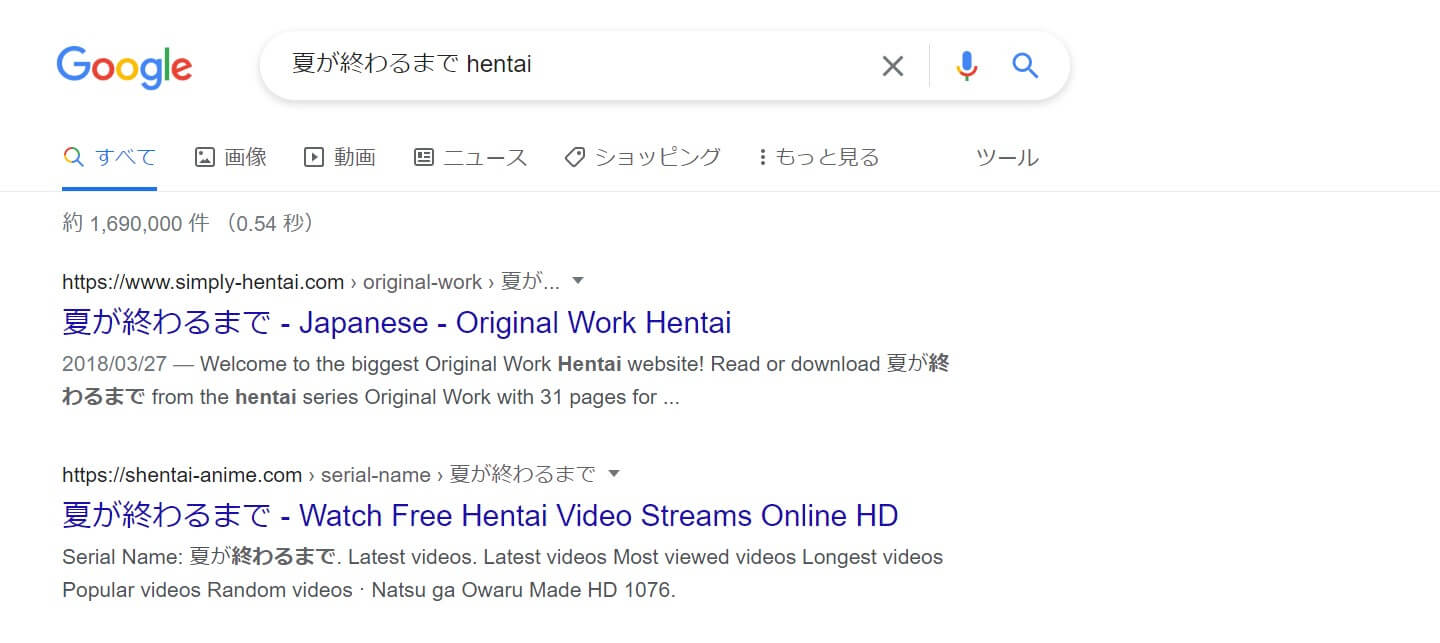Open the ツール options
The width and height of the screenshot is (1440, 643).
tap(1007, 157)
